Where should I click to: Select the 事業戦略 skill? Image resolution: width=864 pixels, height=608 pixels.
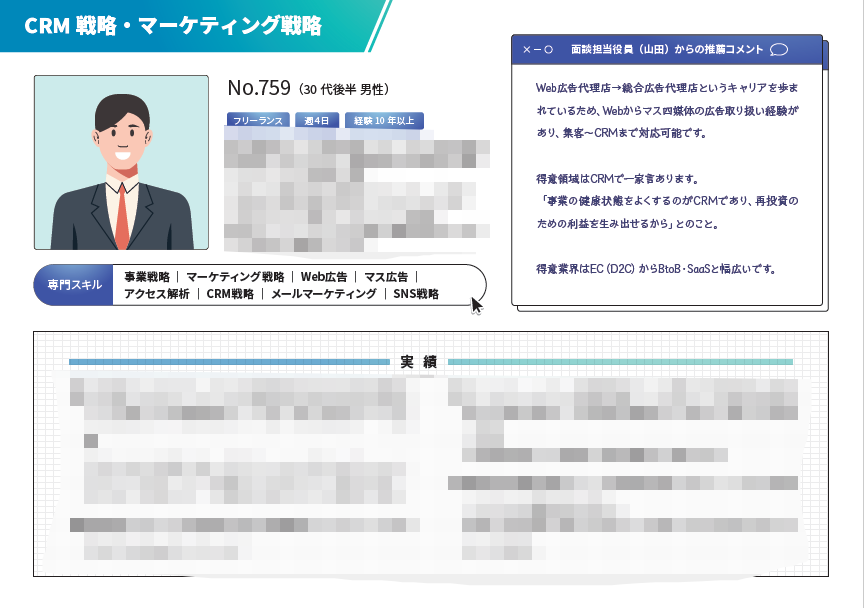[147, 277]
